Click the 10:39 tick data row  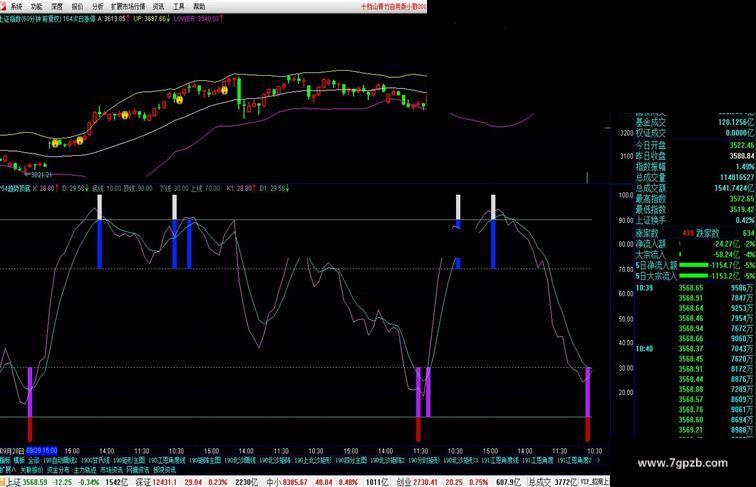pyautogui.click(x=695, y=288)
